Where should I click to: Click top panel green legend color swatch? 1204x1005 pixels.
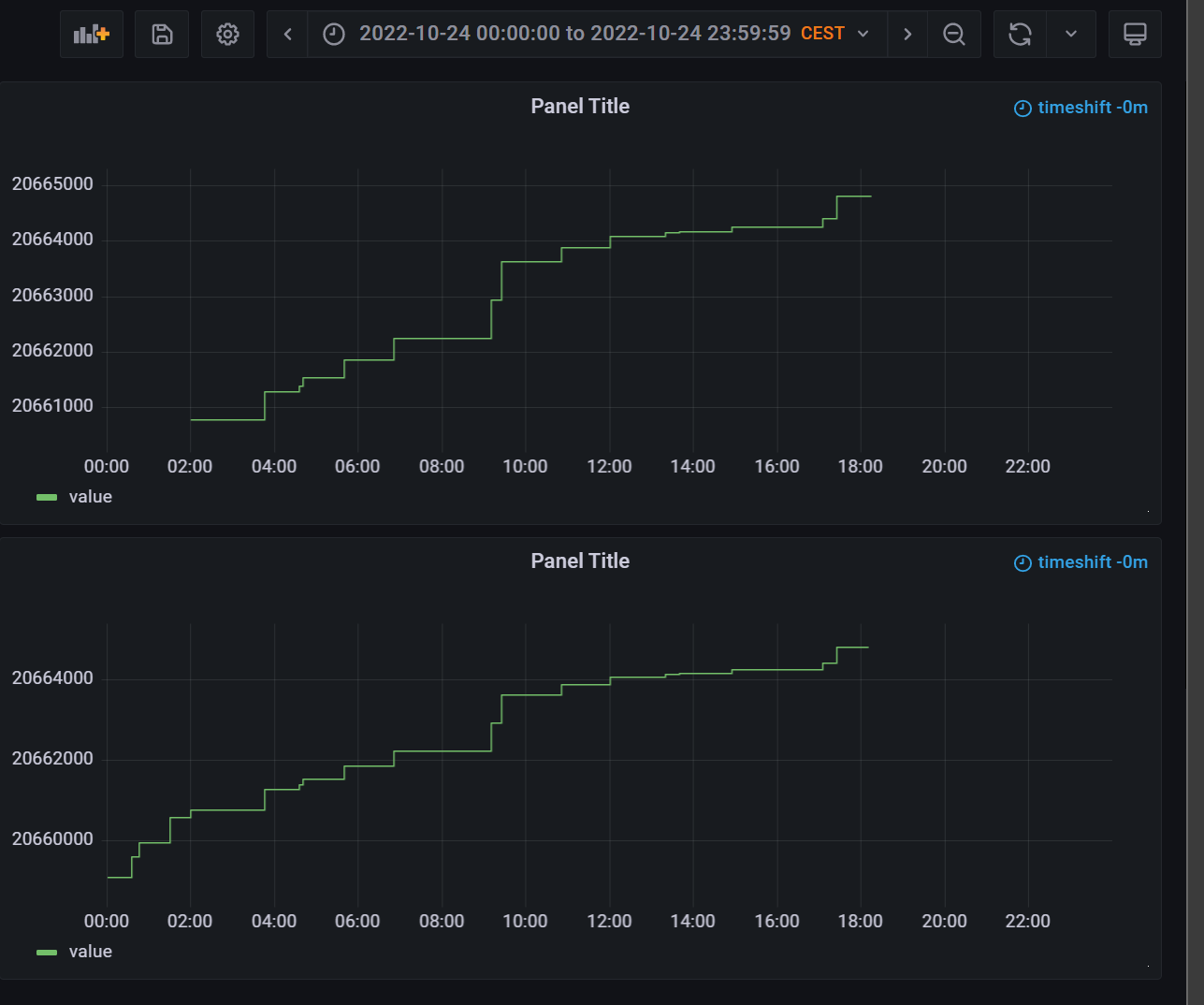pos(47,497)
